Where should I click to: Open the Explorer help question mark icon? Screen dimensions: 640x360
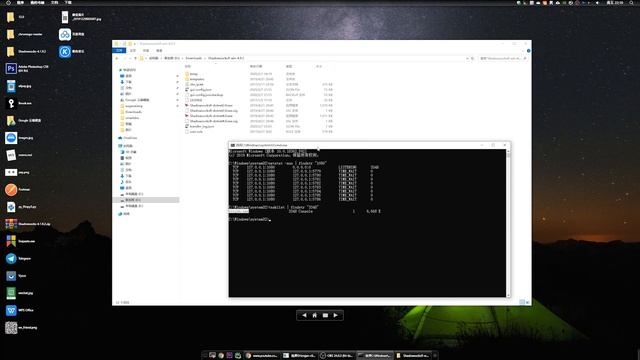pyautogui.click(x=528, y=51)
